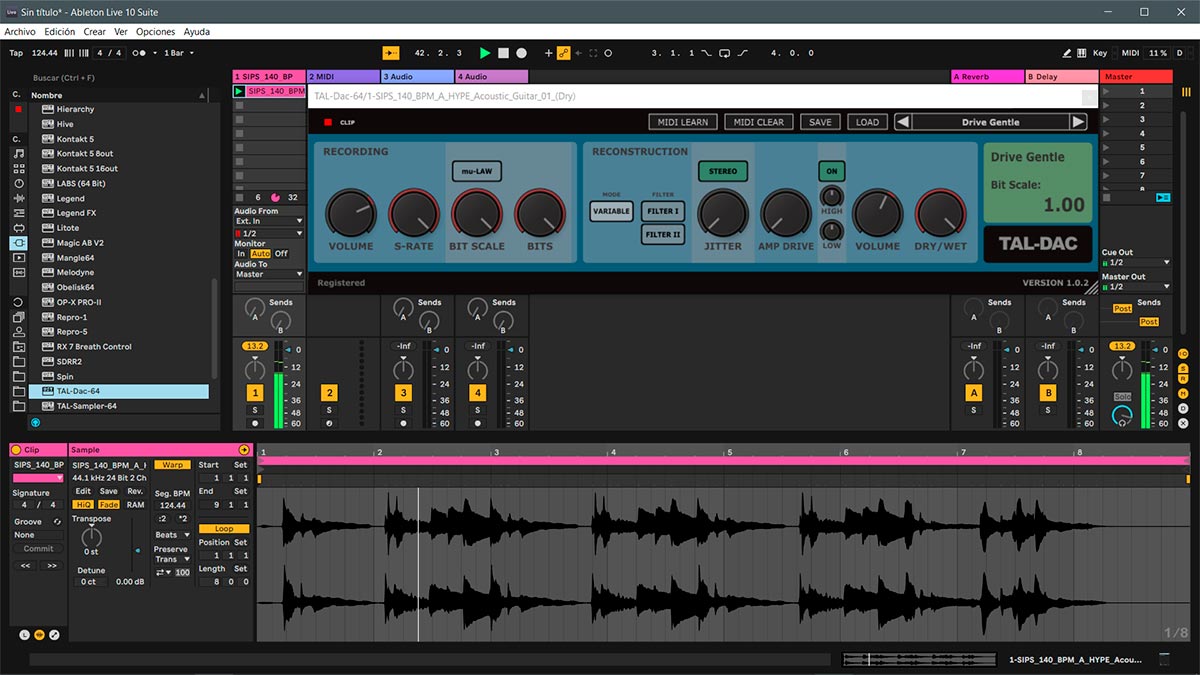Image resolution: width=1200 pixels, height=675 pixels.
Task: Launch the SIPS_140_BPM clip play triangle
Action: (239, 91)
